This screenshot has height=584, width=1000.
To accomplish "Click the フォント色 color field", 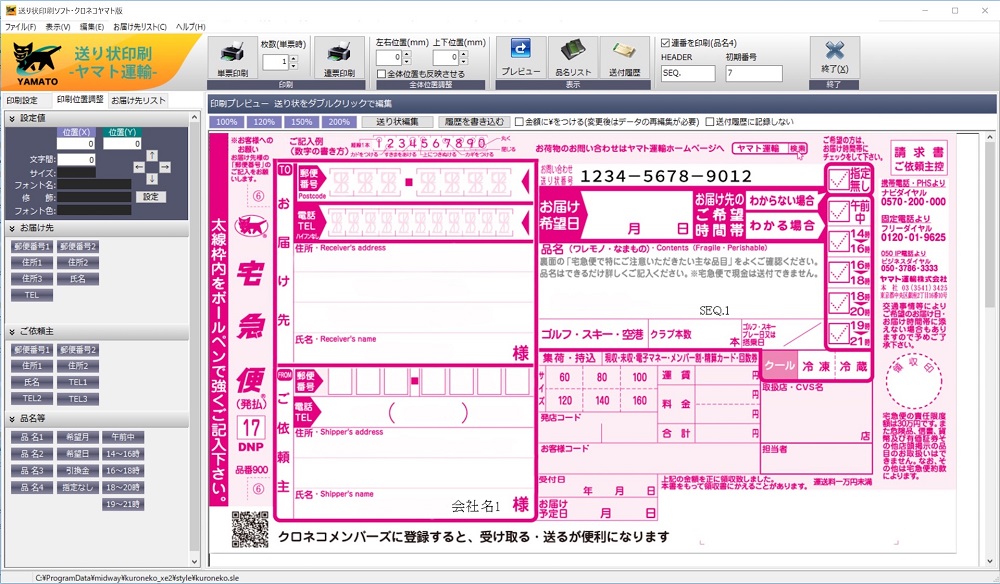I will pyautogui.click(x=94, y=210).
